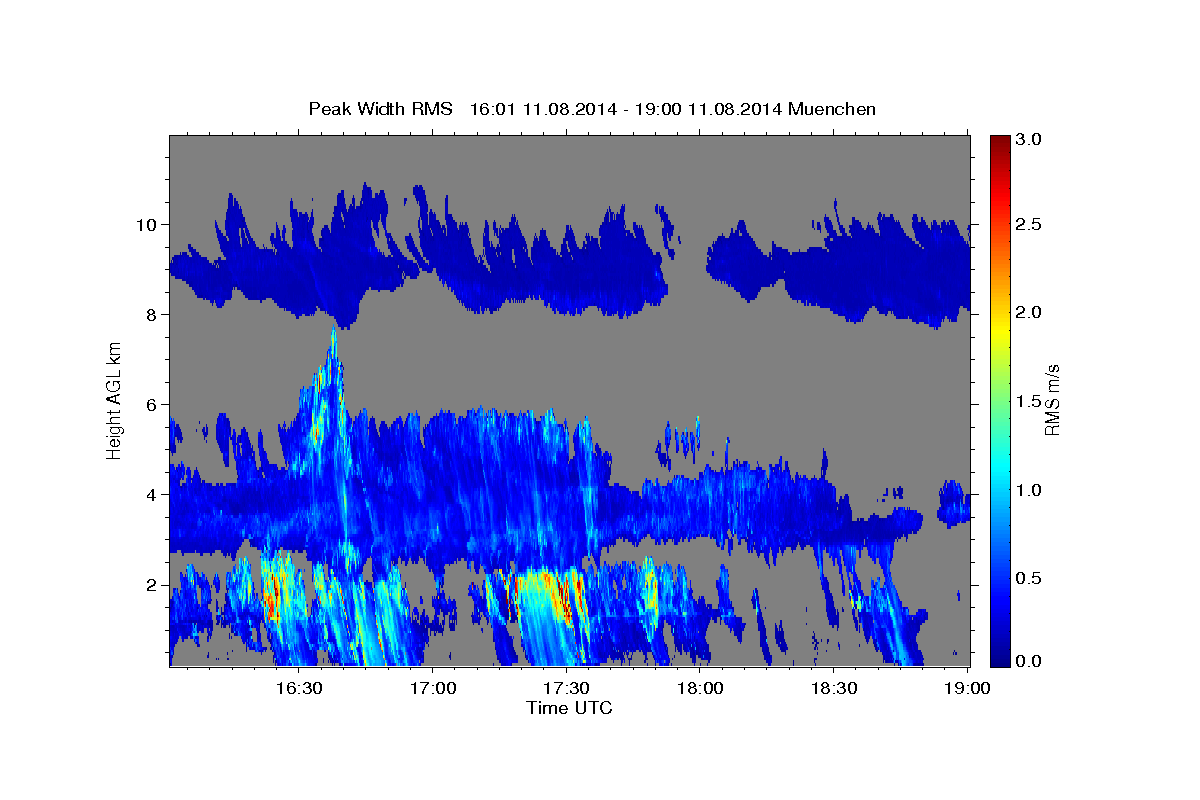
Task: Click the 17:30 time tick label
Action: click(567, 689)
